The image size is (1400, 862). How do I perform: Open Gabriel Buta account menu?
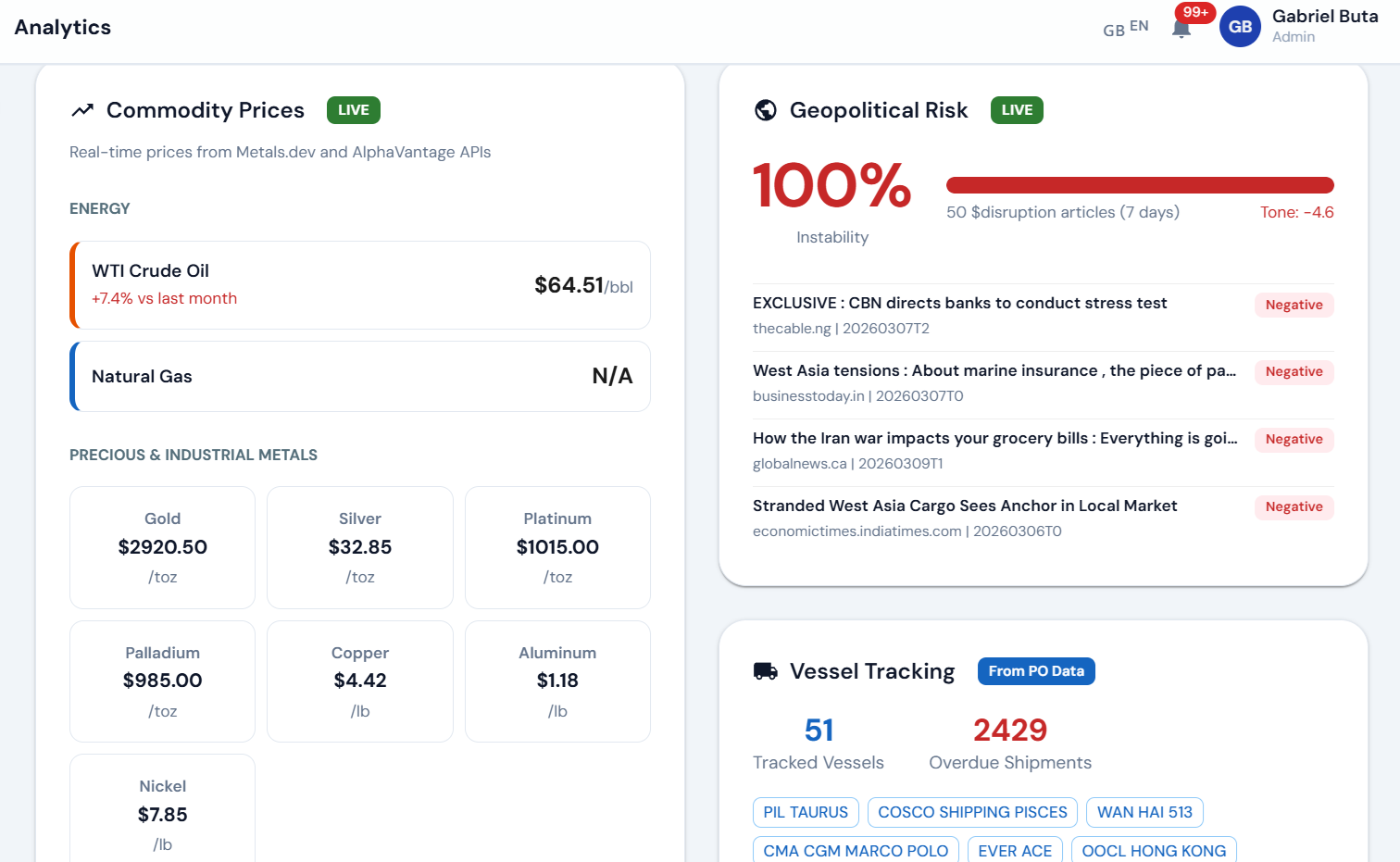tap(1324, 26)
